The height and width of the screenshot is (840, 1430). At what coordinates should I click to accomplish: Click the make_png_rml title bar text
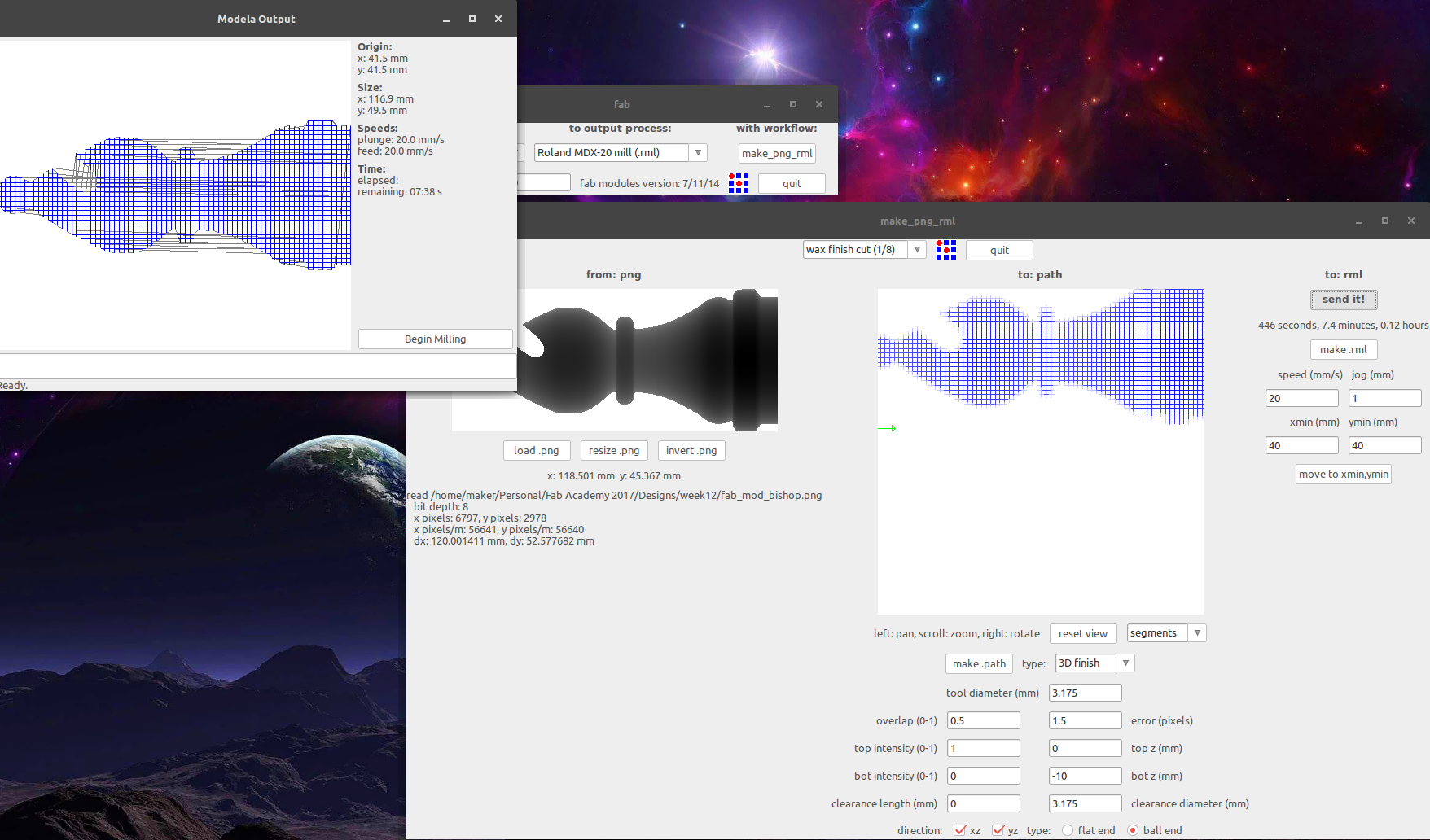918,221
